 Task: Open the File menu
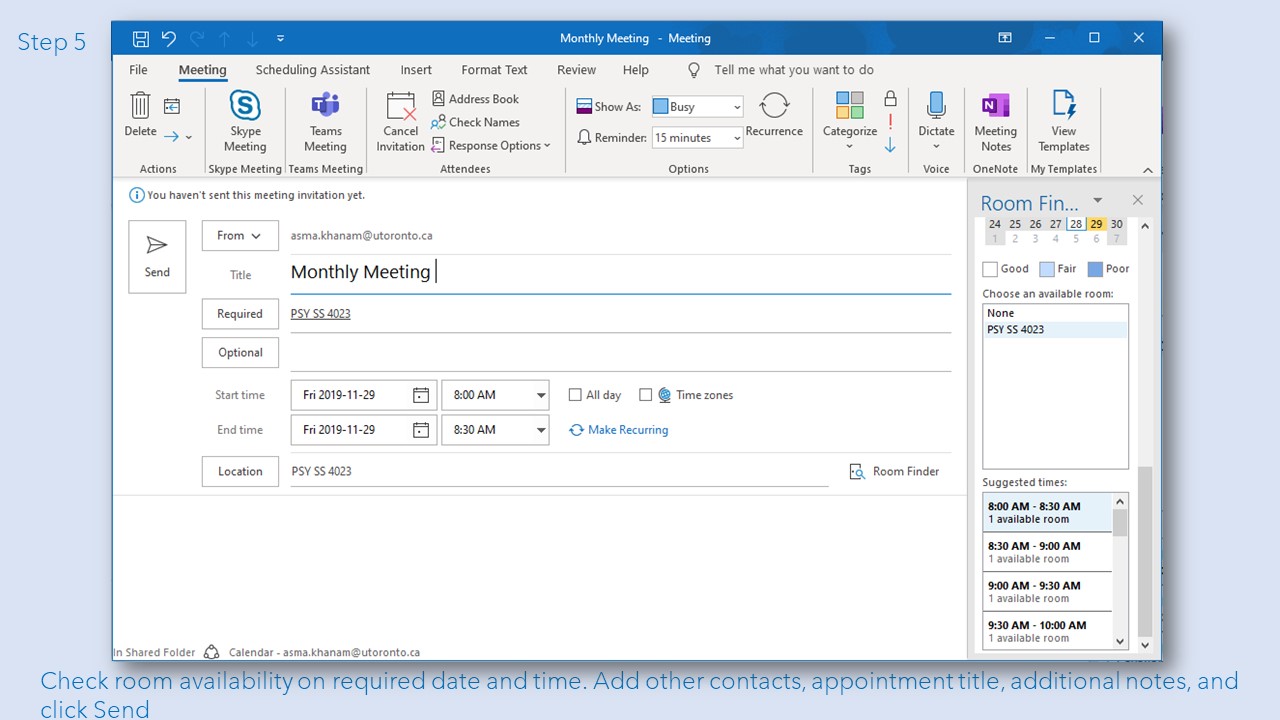coord(138,70)
